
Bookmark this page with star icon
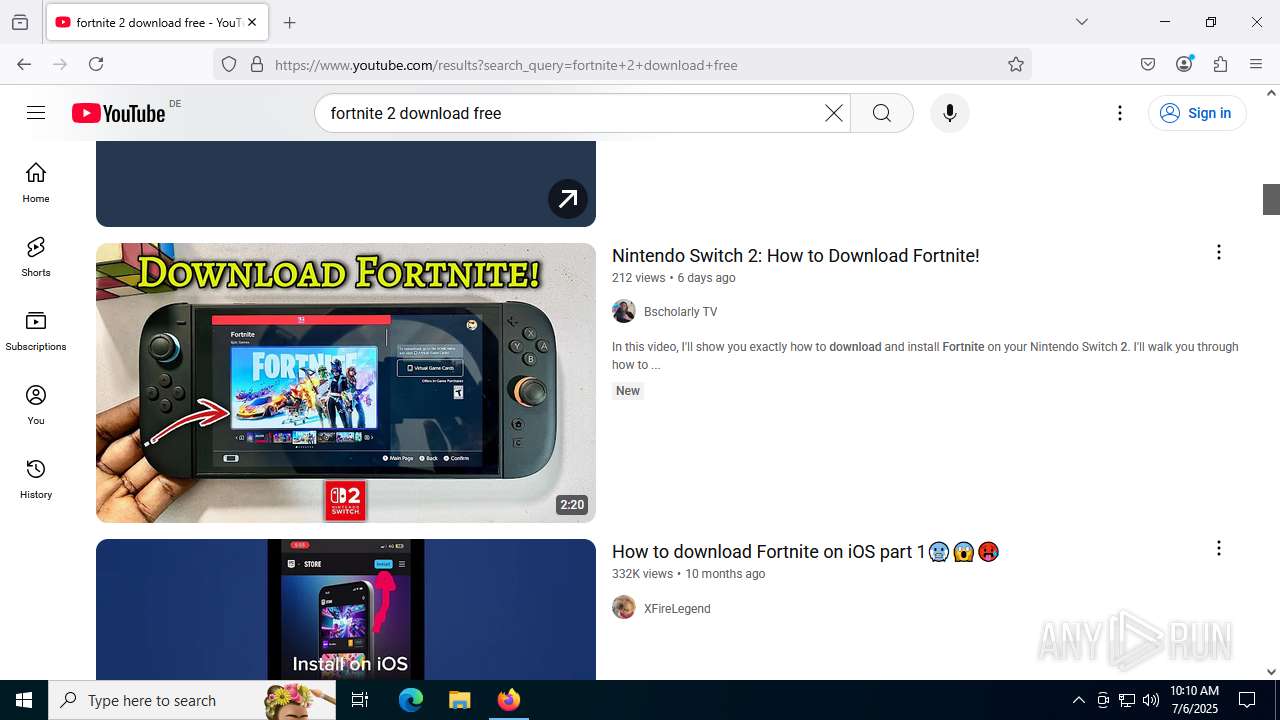pos(1016,65)
